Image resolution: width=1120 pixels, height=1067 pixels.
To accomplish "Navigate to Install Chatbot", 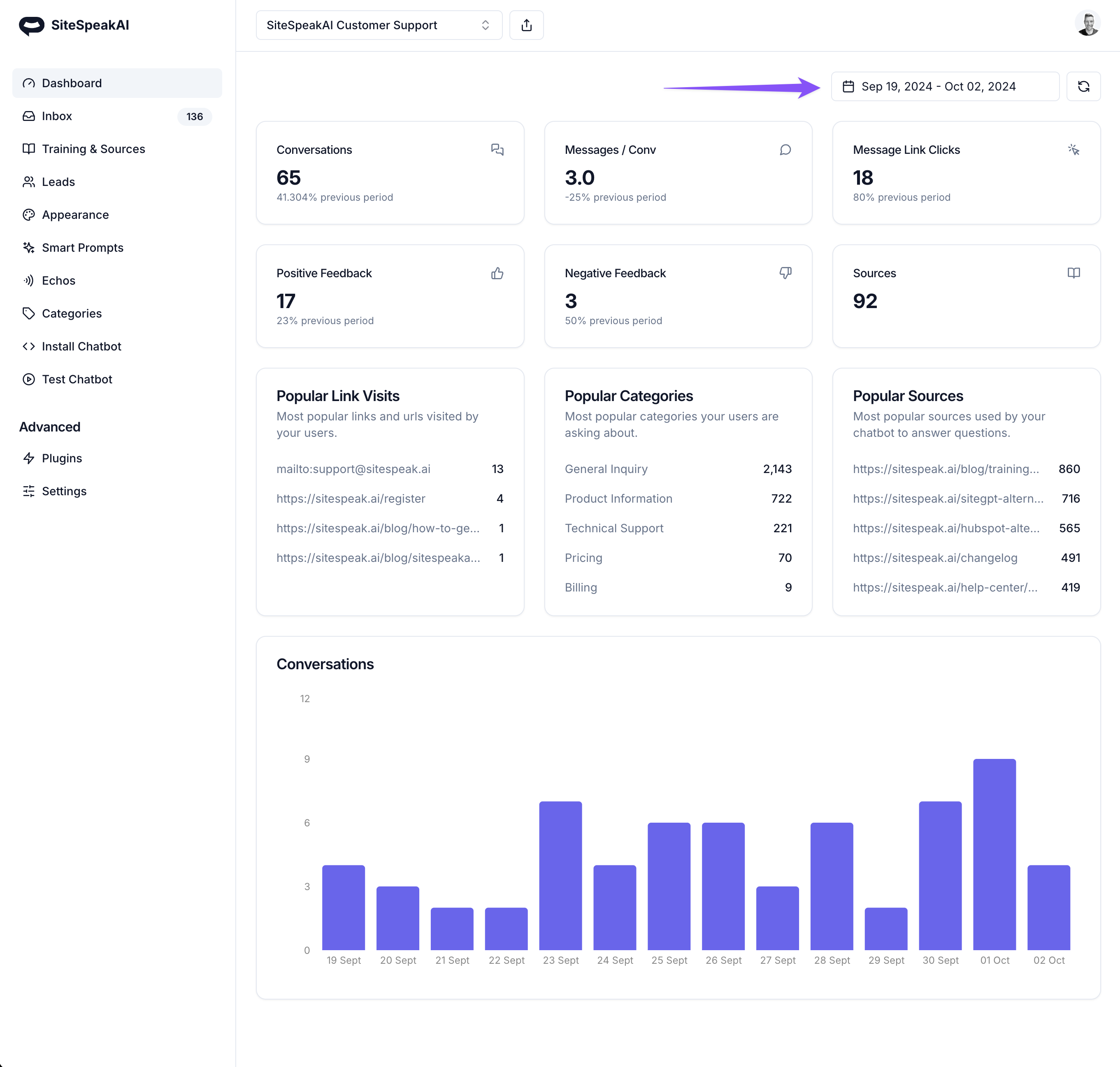I will (81, 346).
